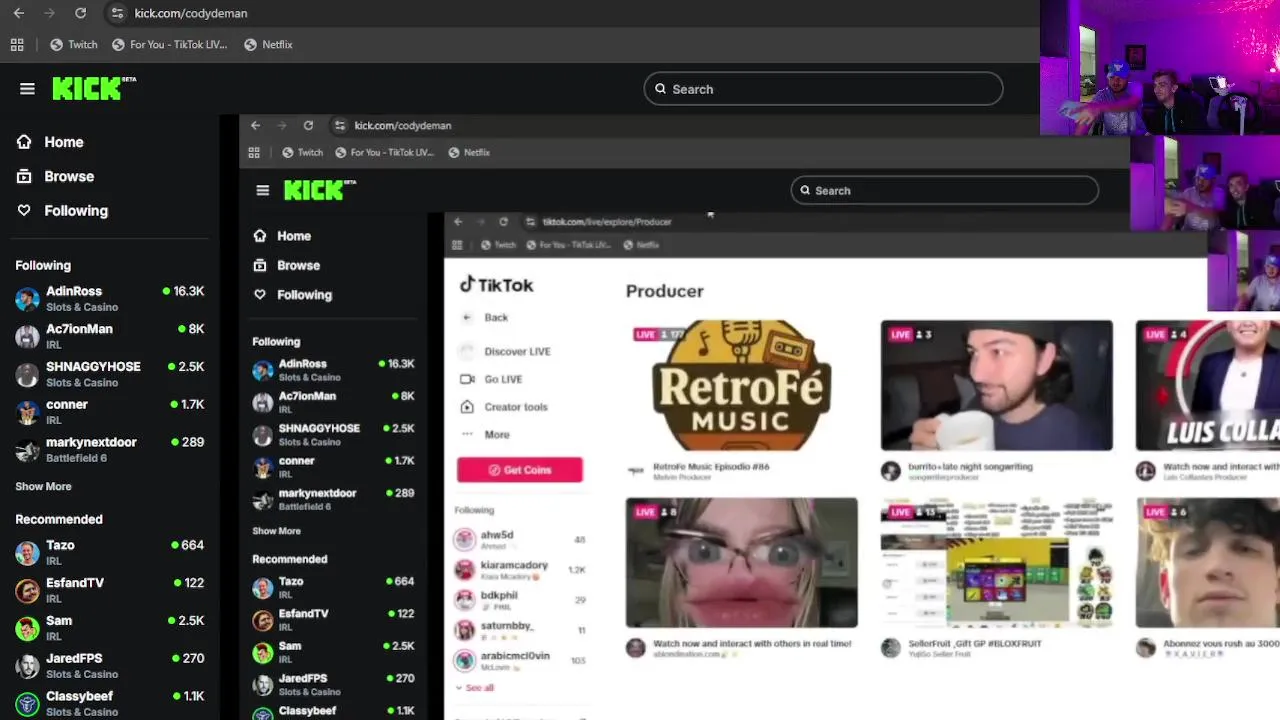The image size is (1280, 720).
Task: Open ahw5d in TikTok following list
Action: pos(520,540)
